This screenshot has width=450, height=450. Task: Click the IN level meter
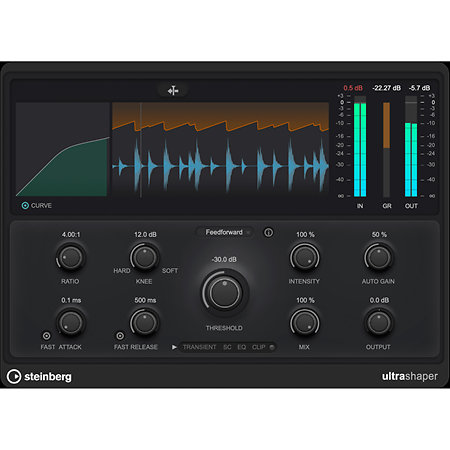click(360, 147)
